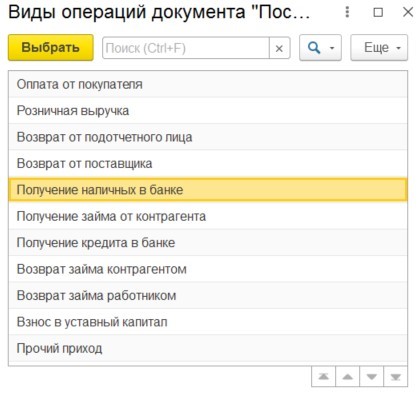Click into the Поиск (Ctrl+F) search field

(186, 48)
